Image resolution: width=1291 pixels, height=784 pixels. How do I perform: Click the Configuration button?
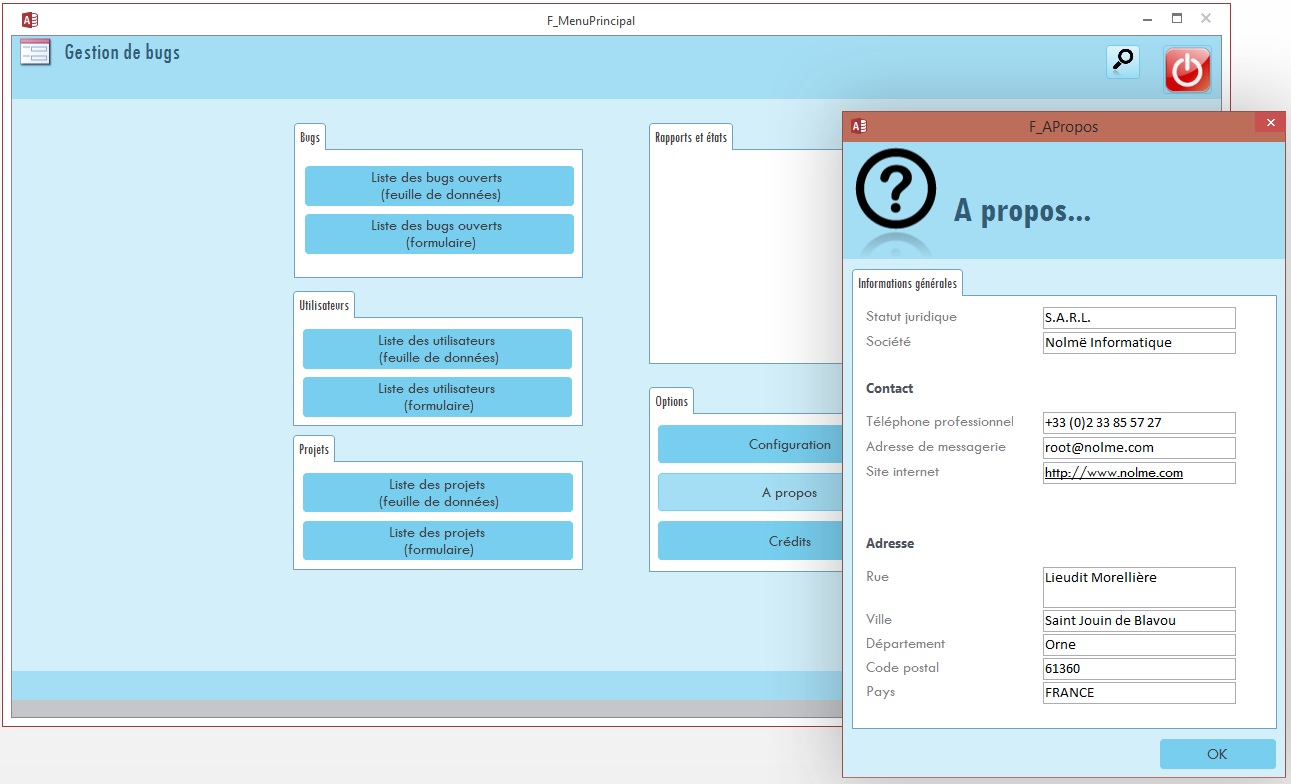click(750, 444)
